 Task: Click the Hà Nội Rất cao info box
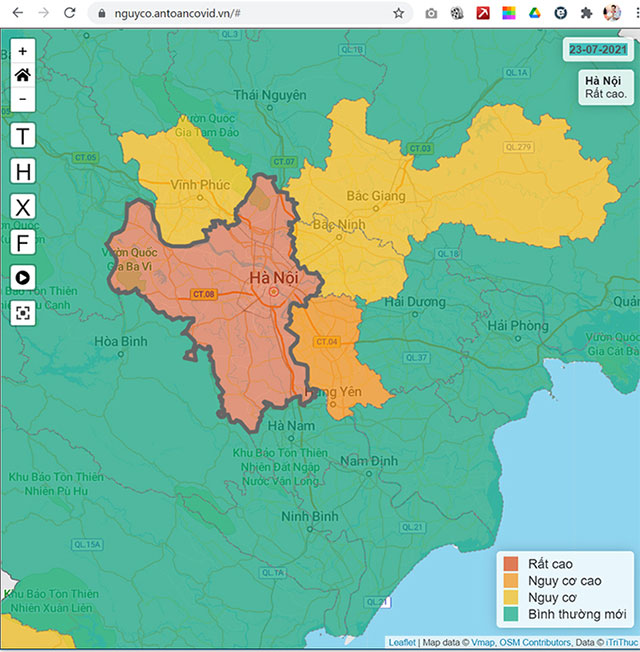point(606,87)
